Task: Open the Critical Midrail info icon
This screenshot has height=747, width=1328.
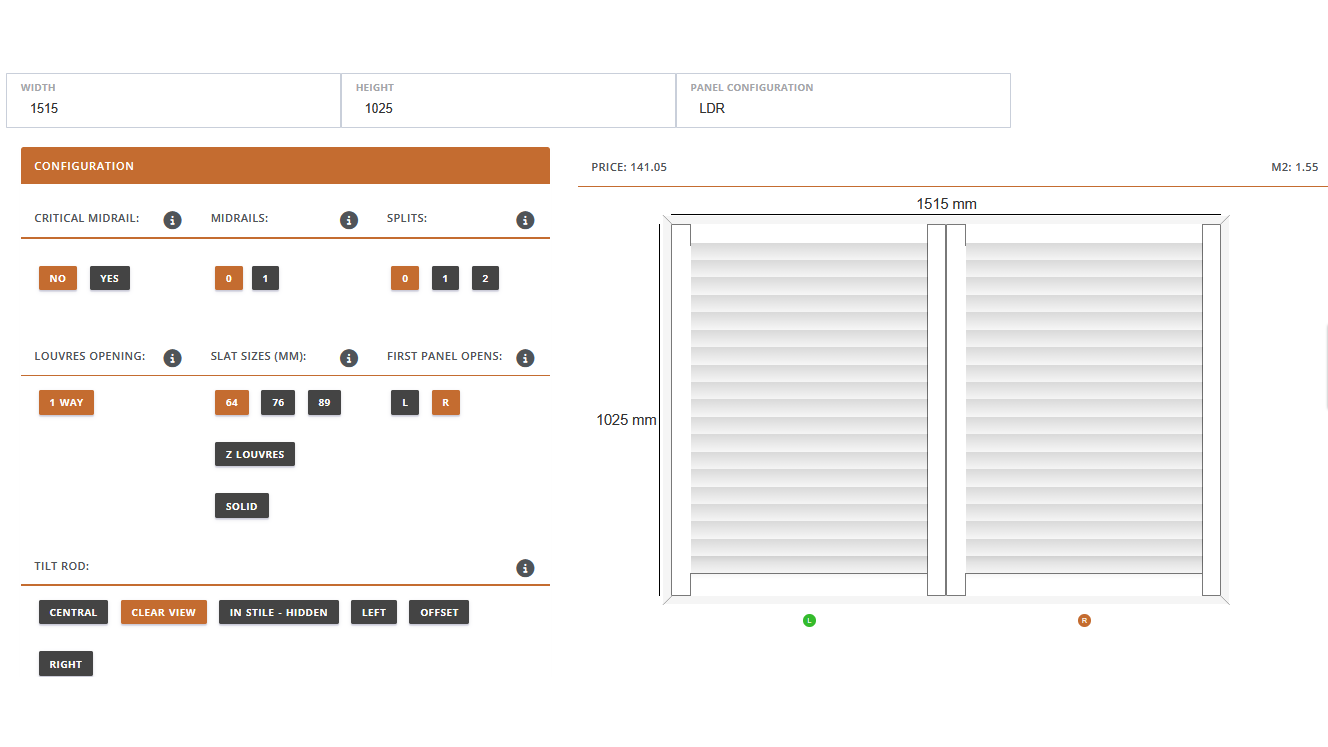Action: (172, 220)
